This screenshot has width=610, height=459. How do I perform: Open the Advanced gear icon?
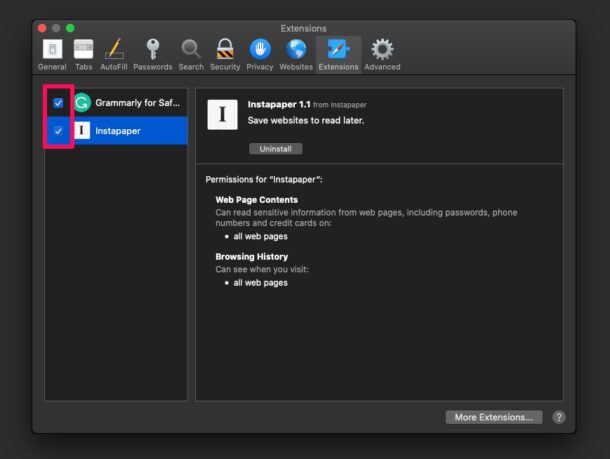[x=382, y=49]
